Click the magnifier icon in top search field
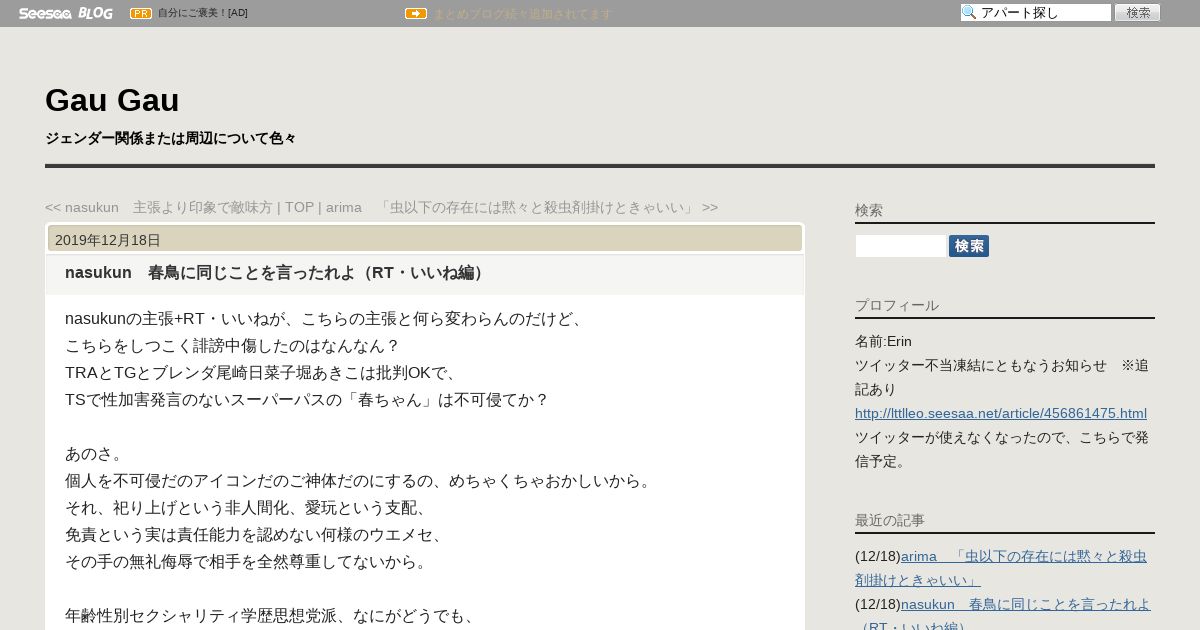 click(x=969, y=13)
